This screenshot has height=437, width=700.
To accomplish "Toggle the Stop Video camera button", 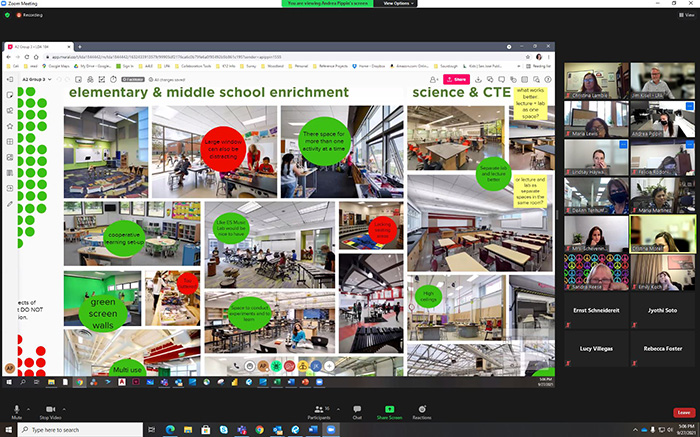I will click(x=50, y=412).
